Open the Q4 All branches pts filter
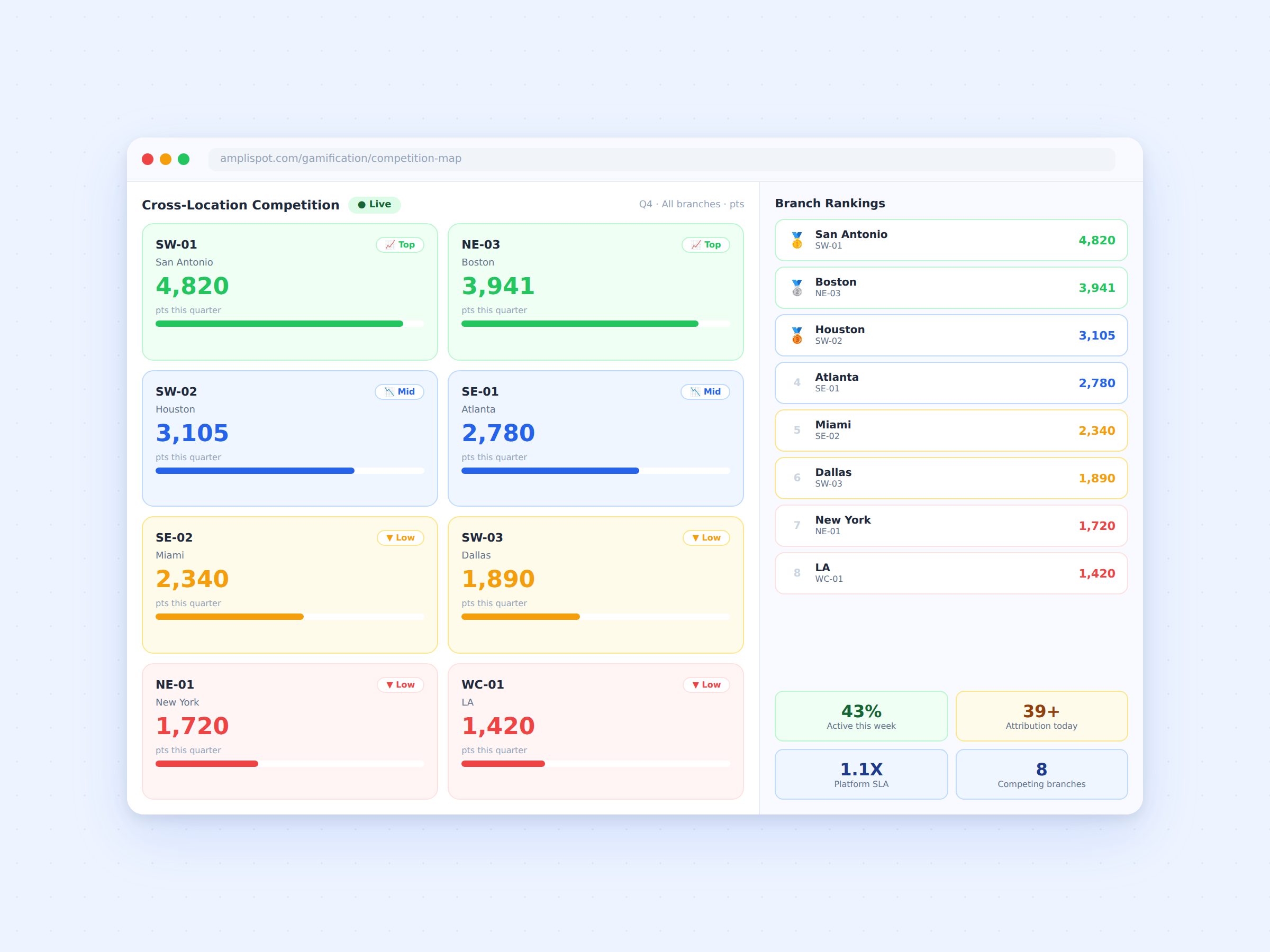Image resolution: width=1270 pixels, height=952 pixels. tap(691, 204)
